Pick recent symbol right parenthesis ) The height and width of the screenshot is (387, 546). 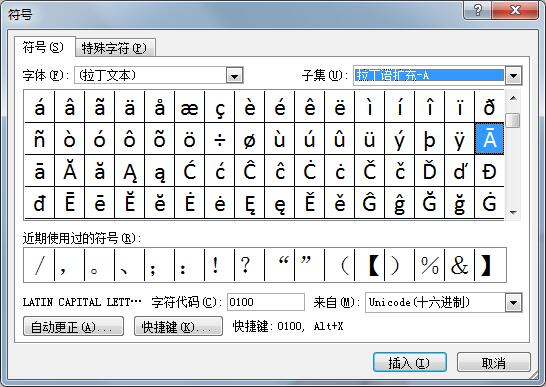(399, 265)
